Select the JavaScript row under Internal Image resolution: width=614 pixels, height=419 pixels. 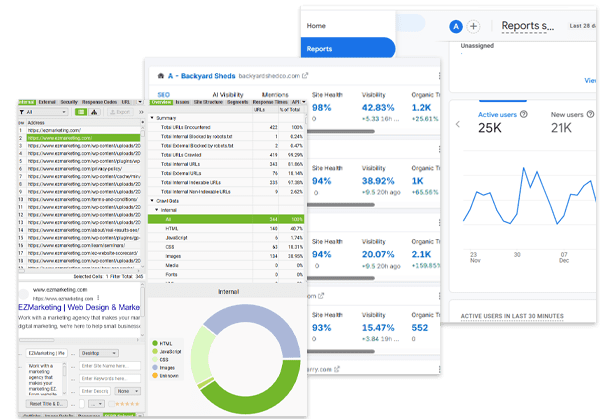(226, 238)
